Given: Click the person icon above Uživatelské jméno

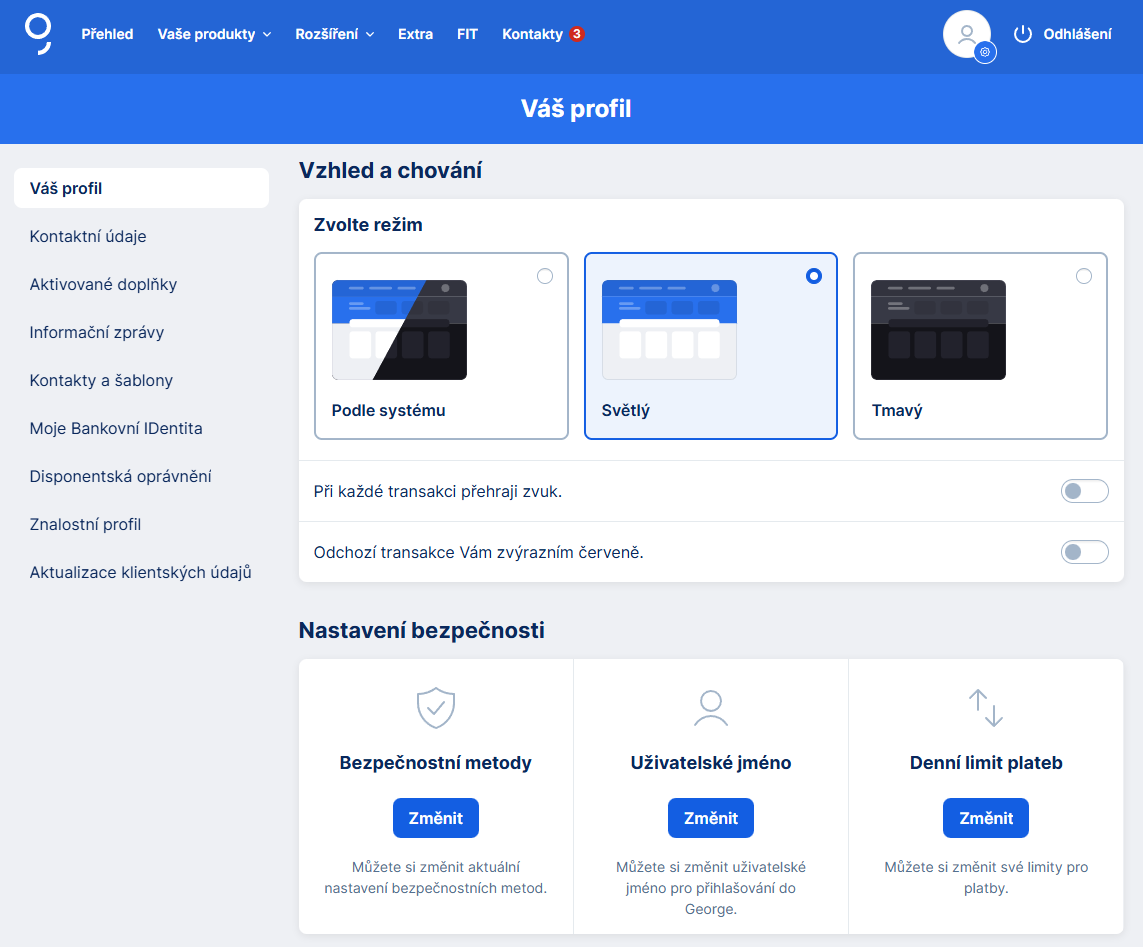Looking at the screenshot, I should tap(710, 707).
